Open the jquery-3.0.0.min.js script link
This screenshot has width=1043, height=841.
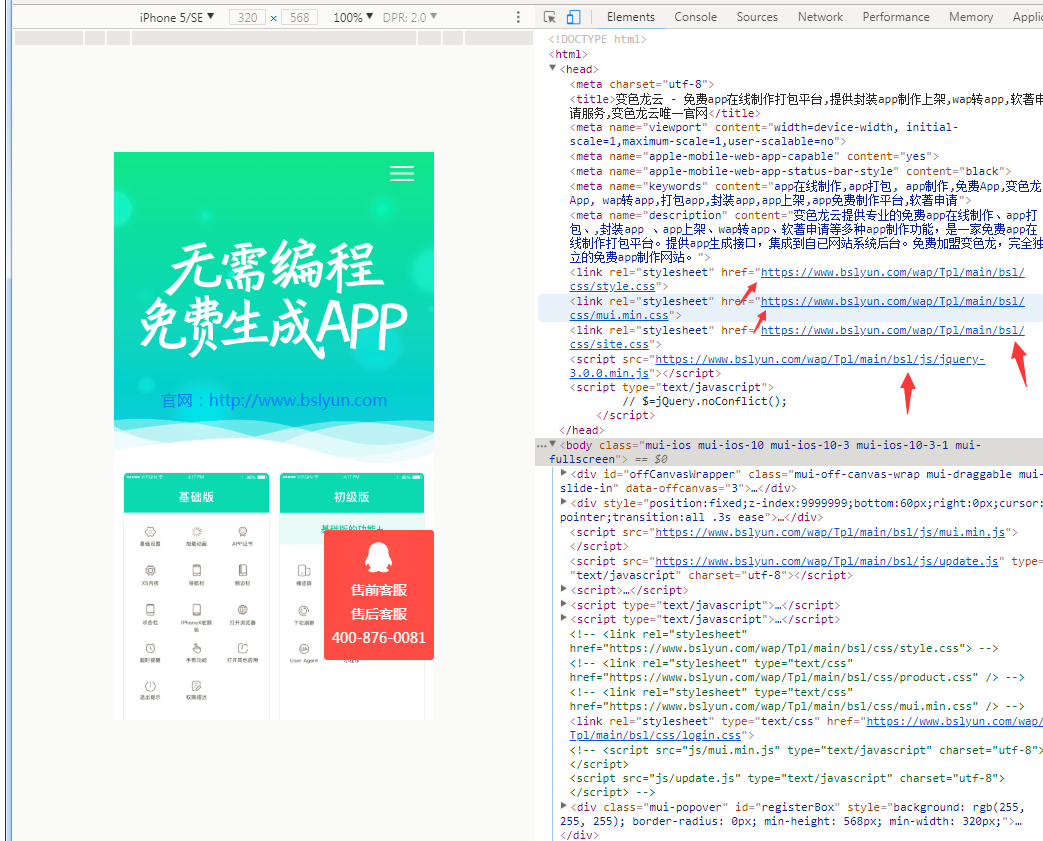777,366
